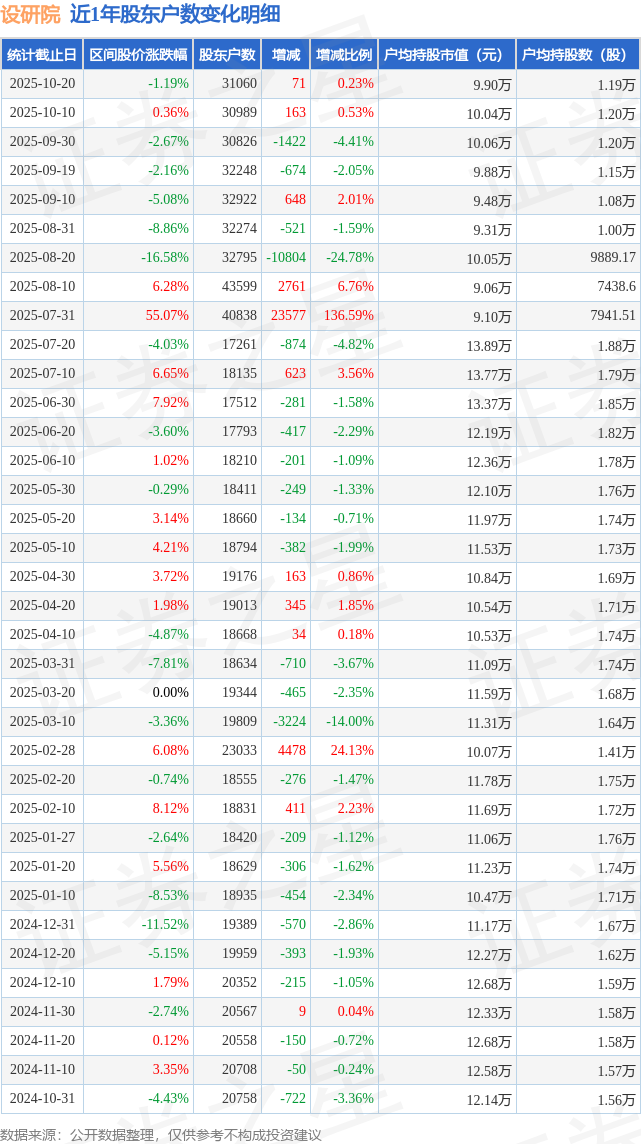641x1144 pixels.
Task: Select the 增减比例 column header
Action: (344, 55)
